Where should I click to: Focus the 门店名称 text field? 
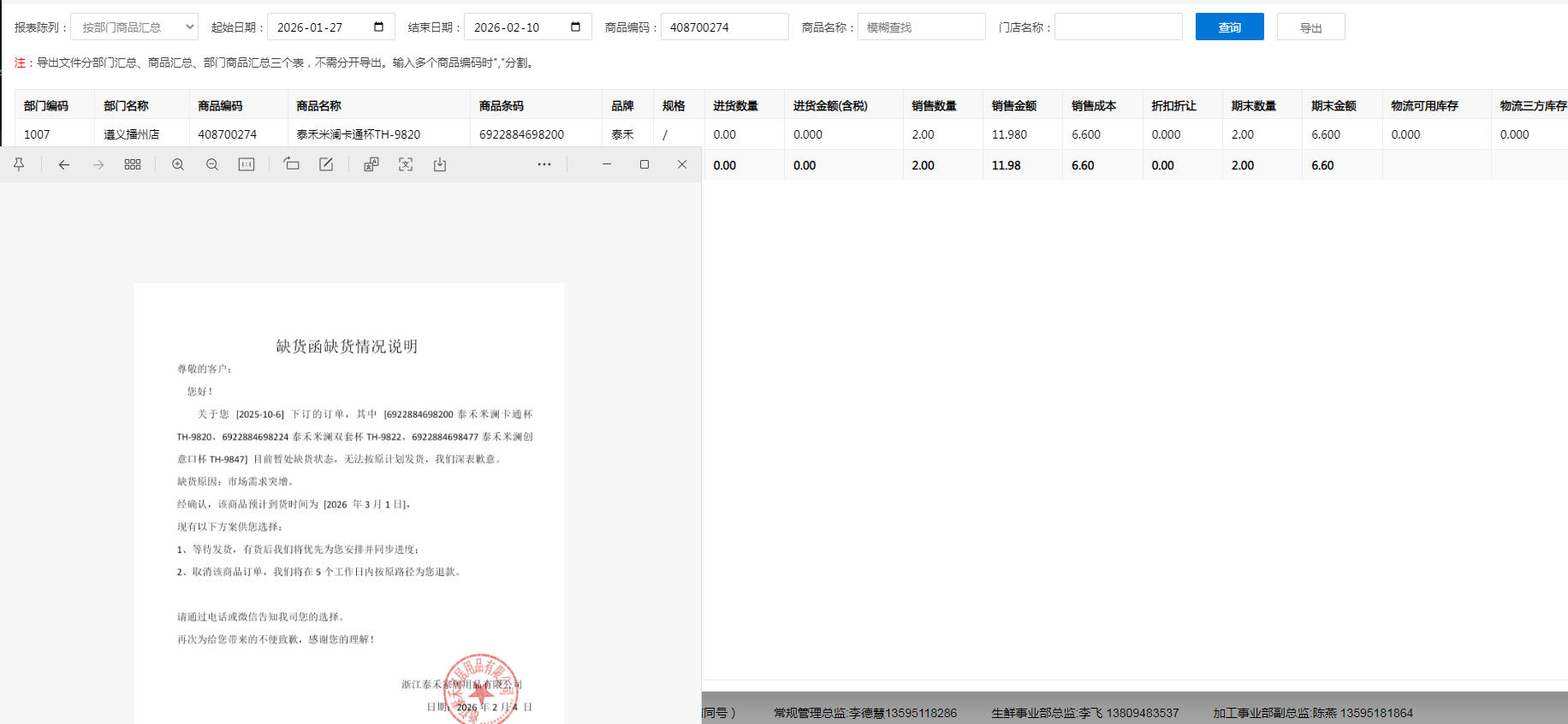point(1118,27)
